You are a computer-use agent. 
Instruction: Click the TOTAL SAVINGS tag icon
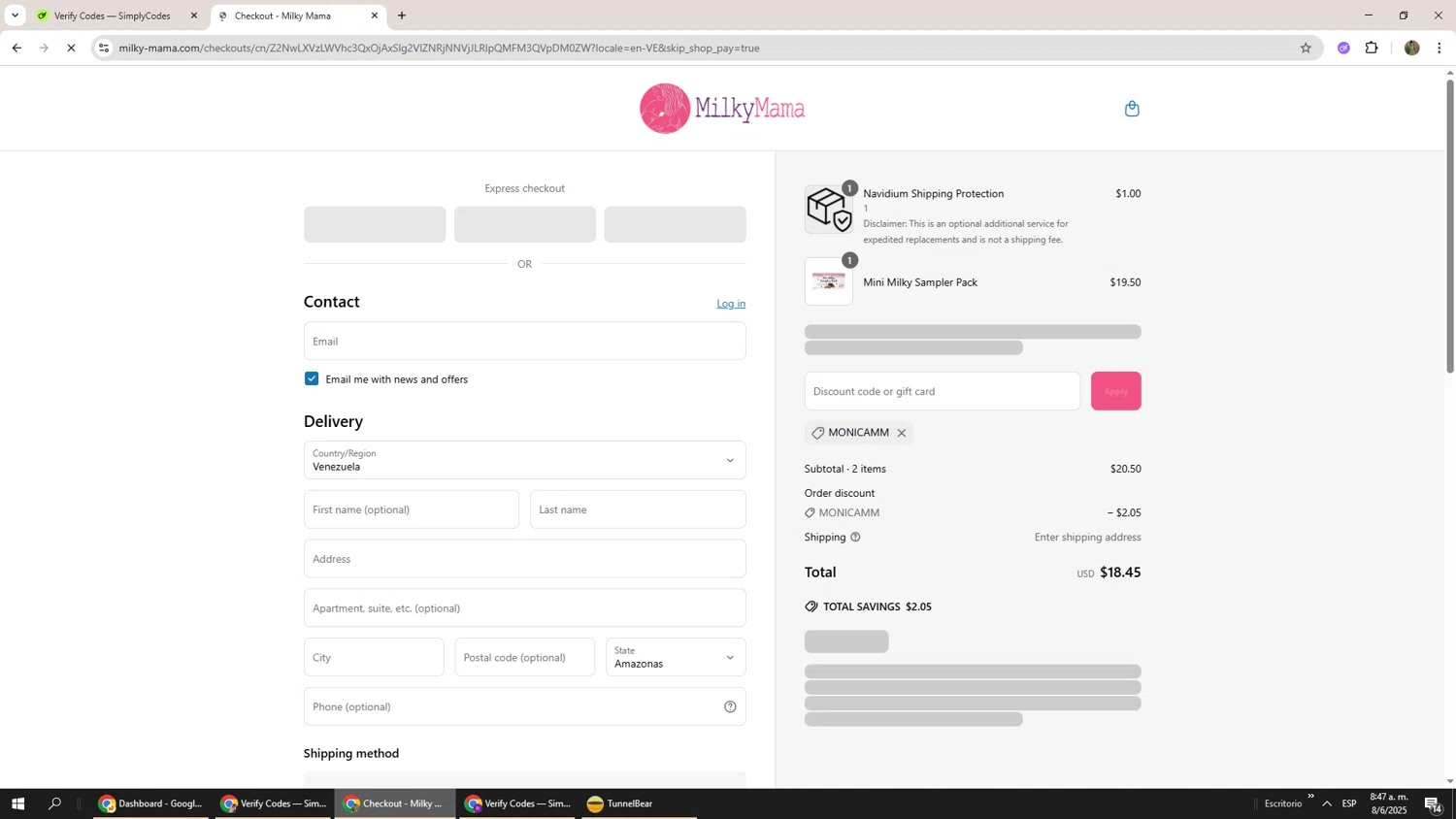(811, 606)
